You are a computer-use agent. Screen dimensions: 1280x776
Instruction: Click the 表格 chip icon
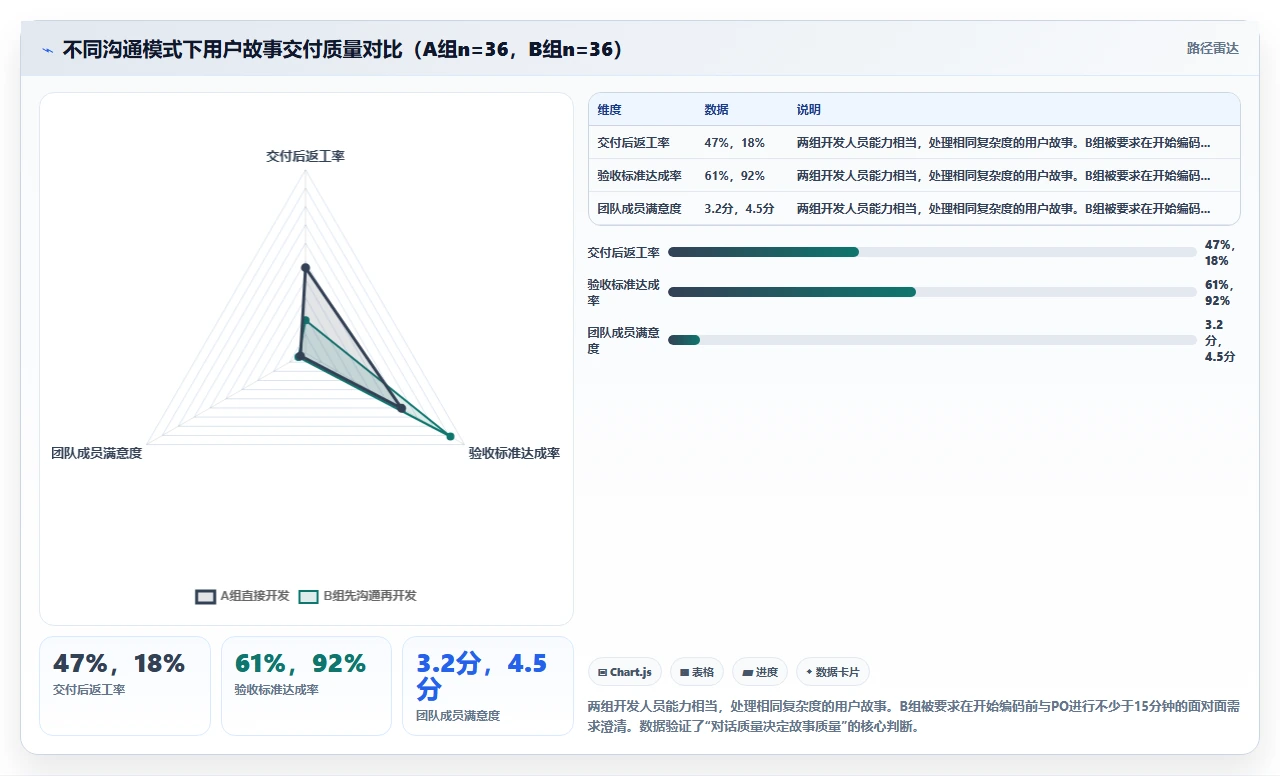684,672
